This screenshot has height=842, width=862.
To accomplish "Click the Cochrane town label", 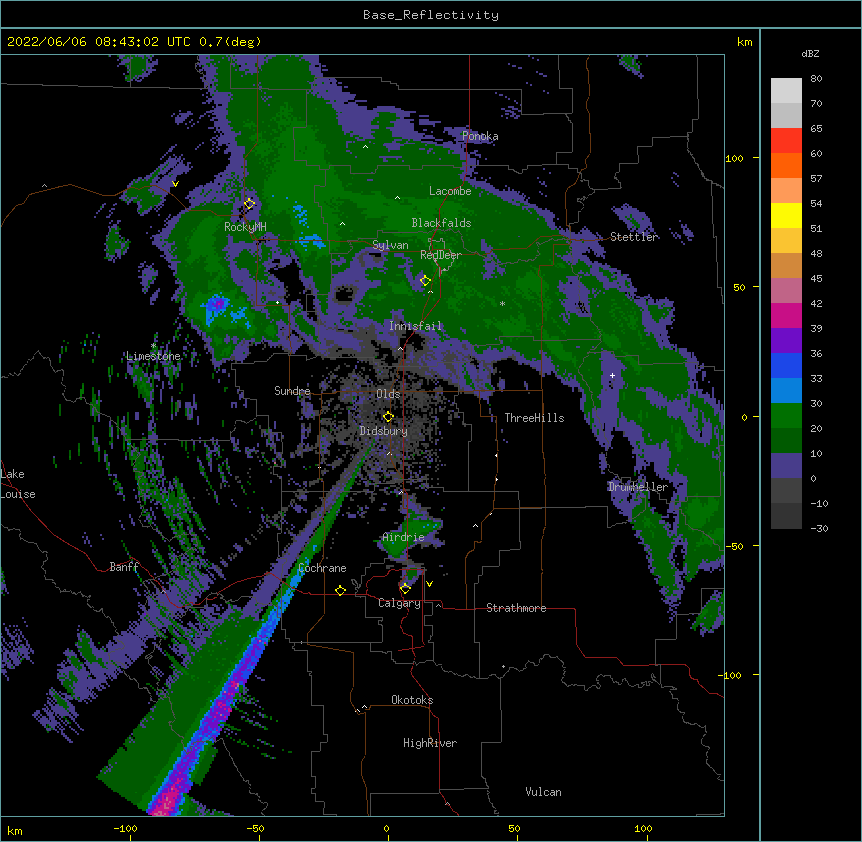I will [322, 568].
